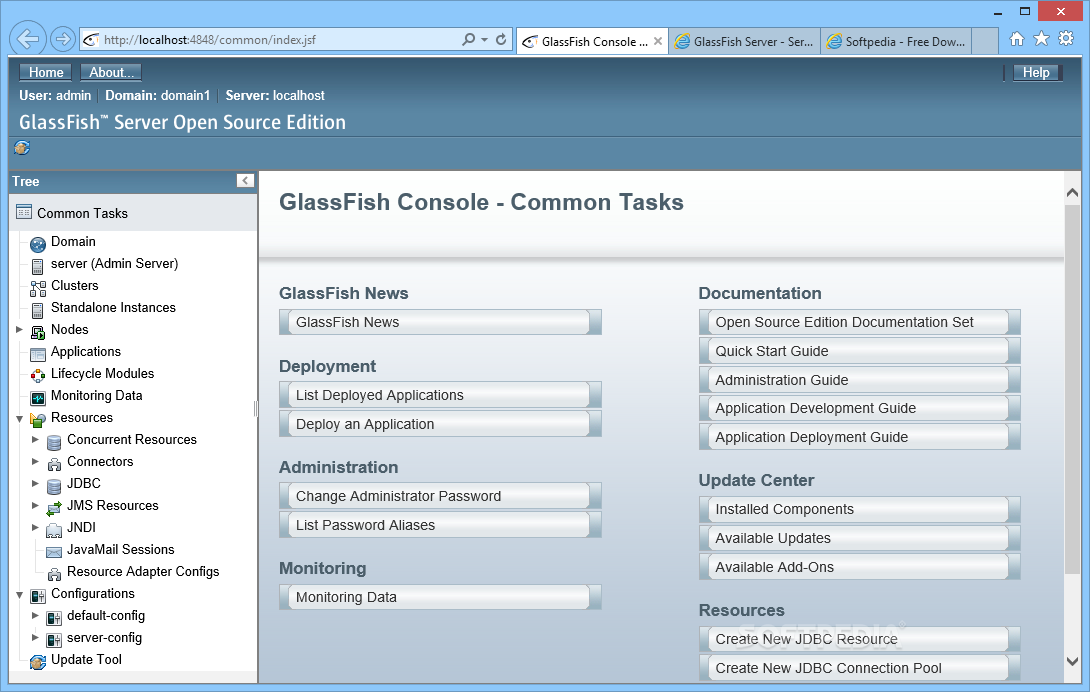Expand the Connectors tree node

coord(35,461)
